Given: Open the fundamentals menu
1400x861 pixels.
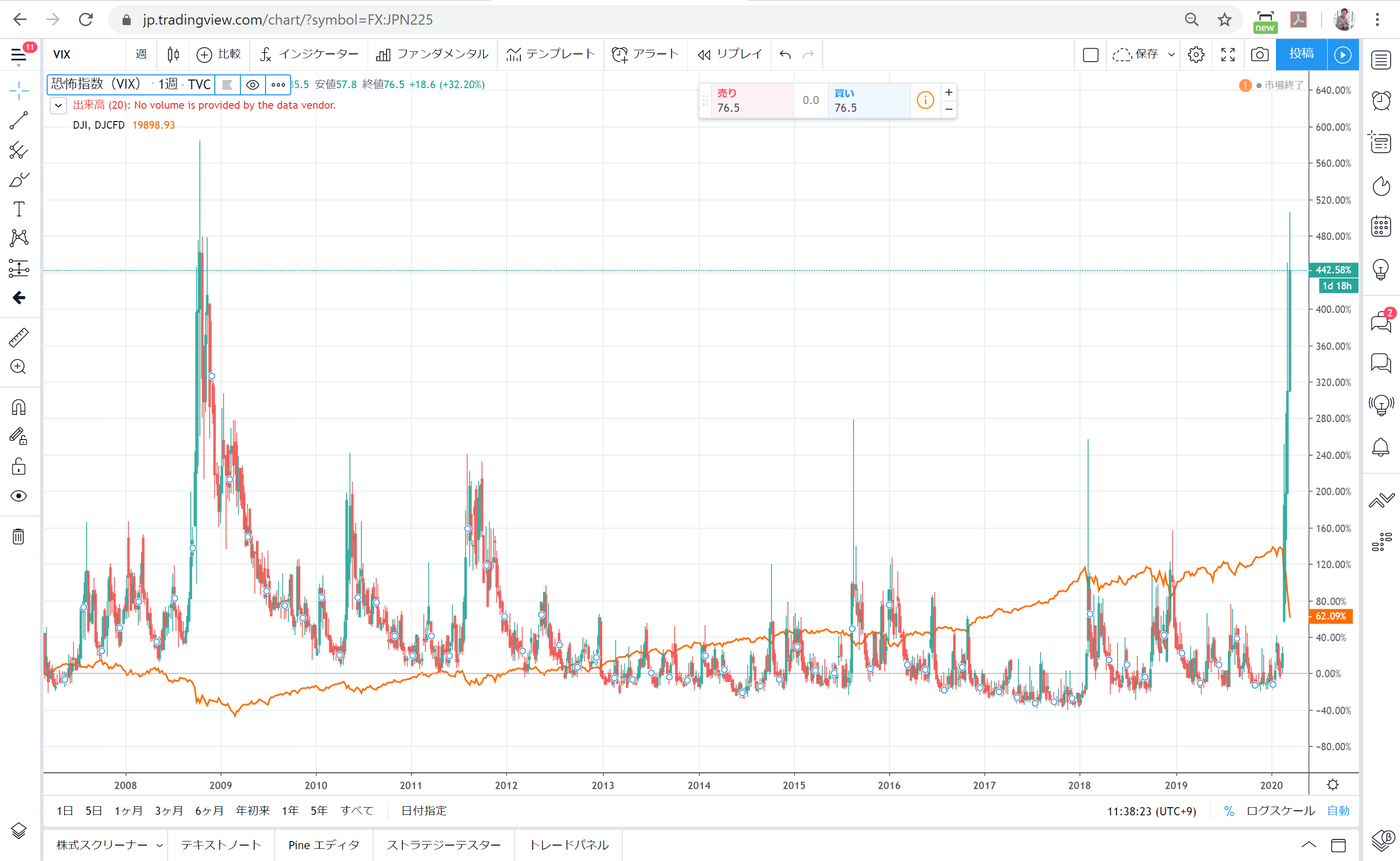Looking at the screenshot, I should pos(433,55).
